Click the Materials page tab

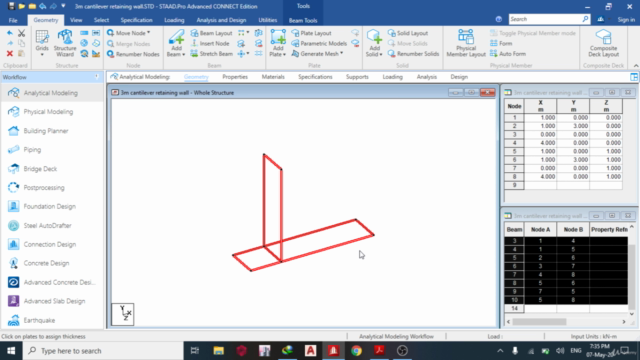point(273,77)
